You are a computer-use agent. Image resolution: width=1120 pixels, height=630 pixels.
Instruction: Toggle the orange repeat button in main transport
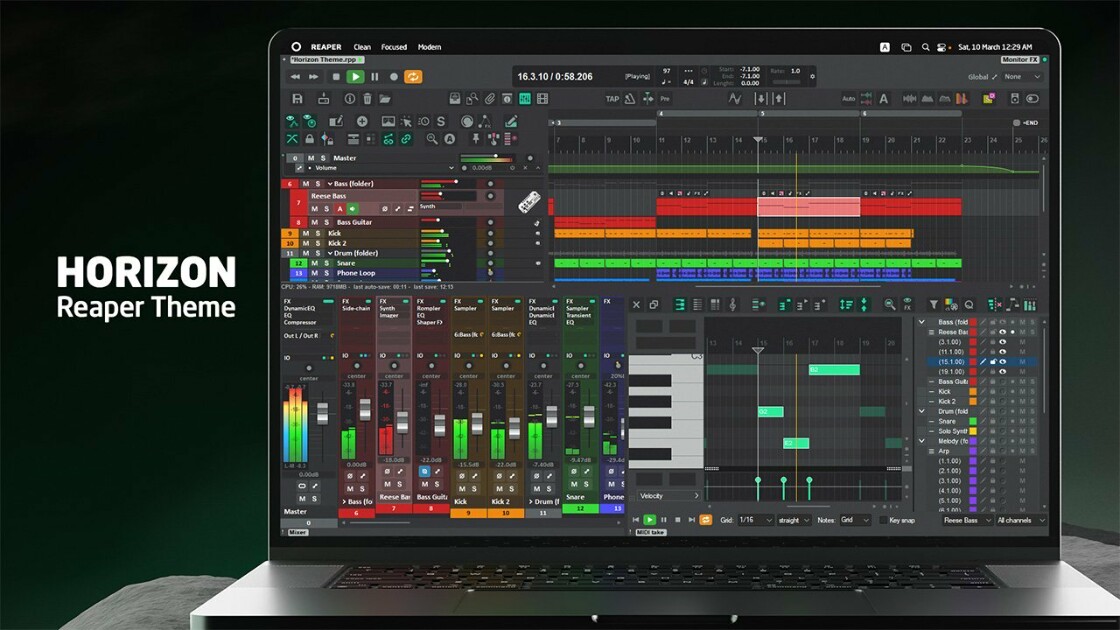tap(413, 76)
